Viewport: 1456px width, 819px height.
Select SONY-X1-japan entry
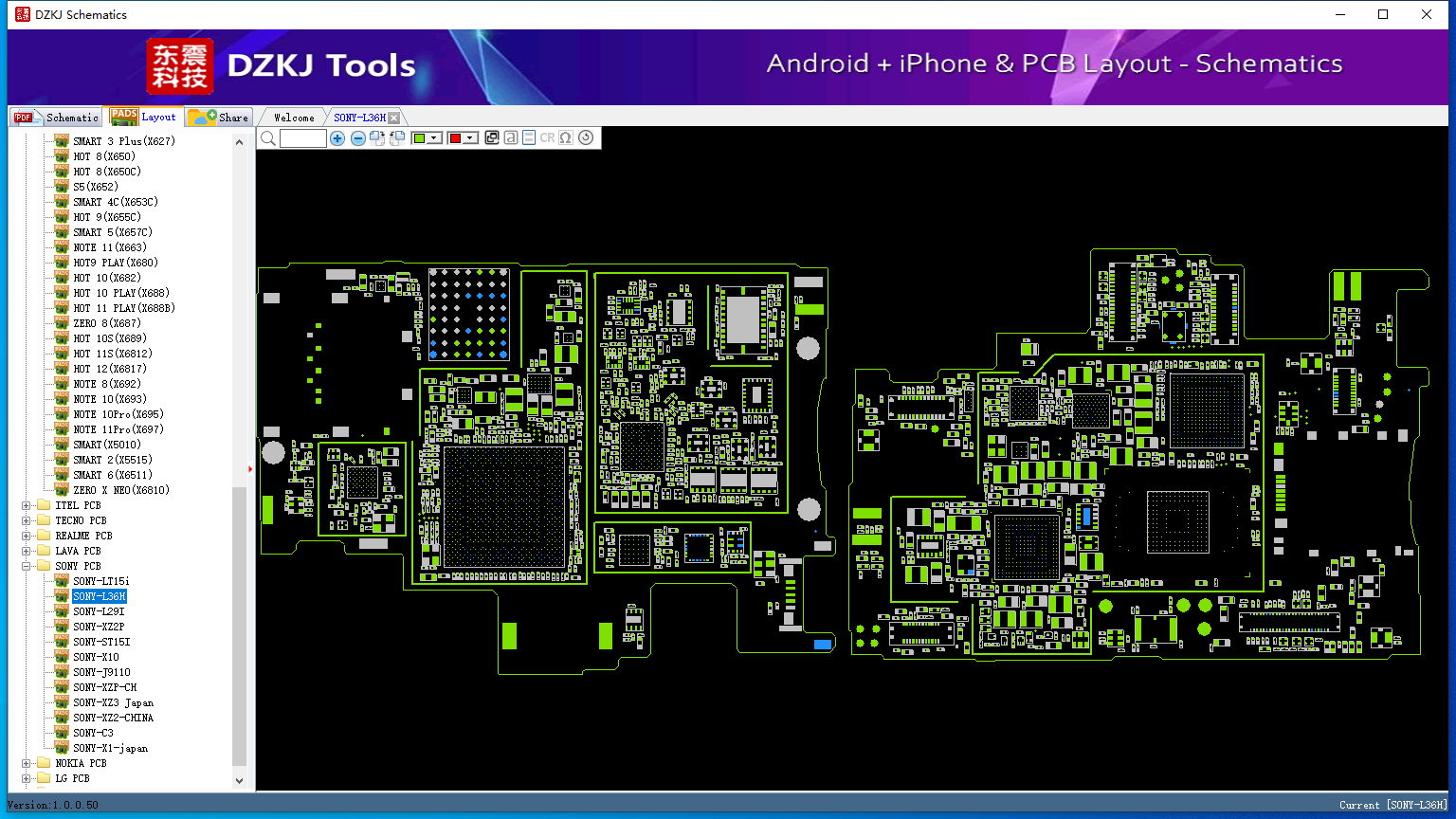coord(110,748)
